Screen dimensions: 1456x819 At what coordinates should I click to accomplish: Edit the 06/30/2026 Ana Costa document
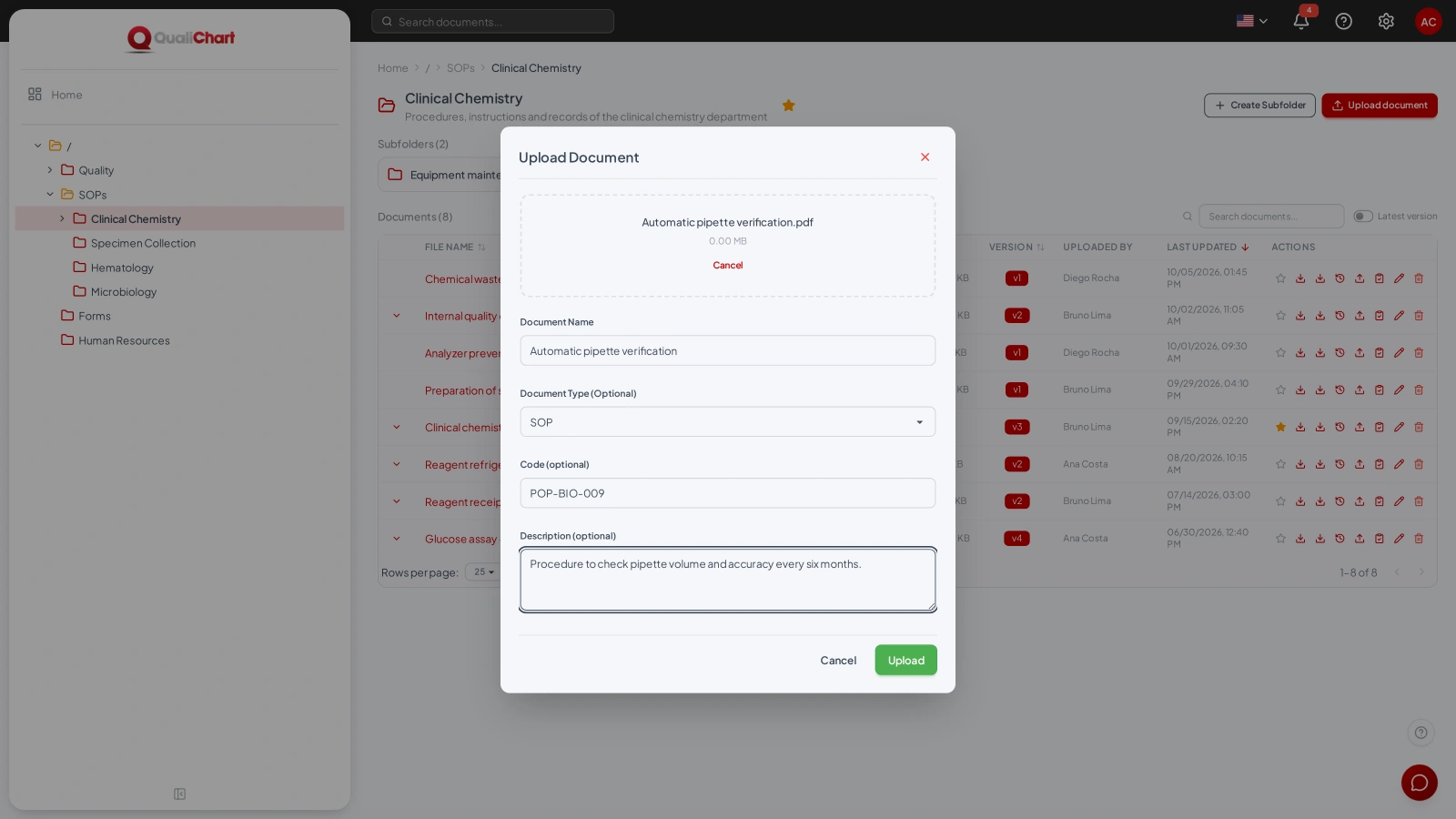coord(1399,539)
